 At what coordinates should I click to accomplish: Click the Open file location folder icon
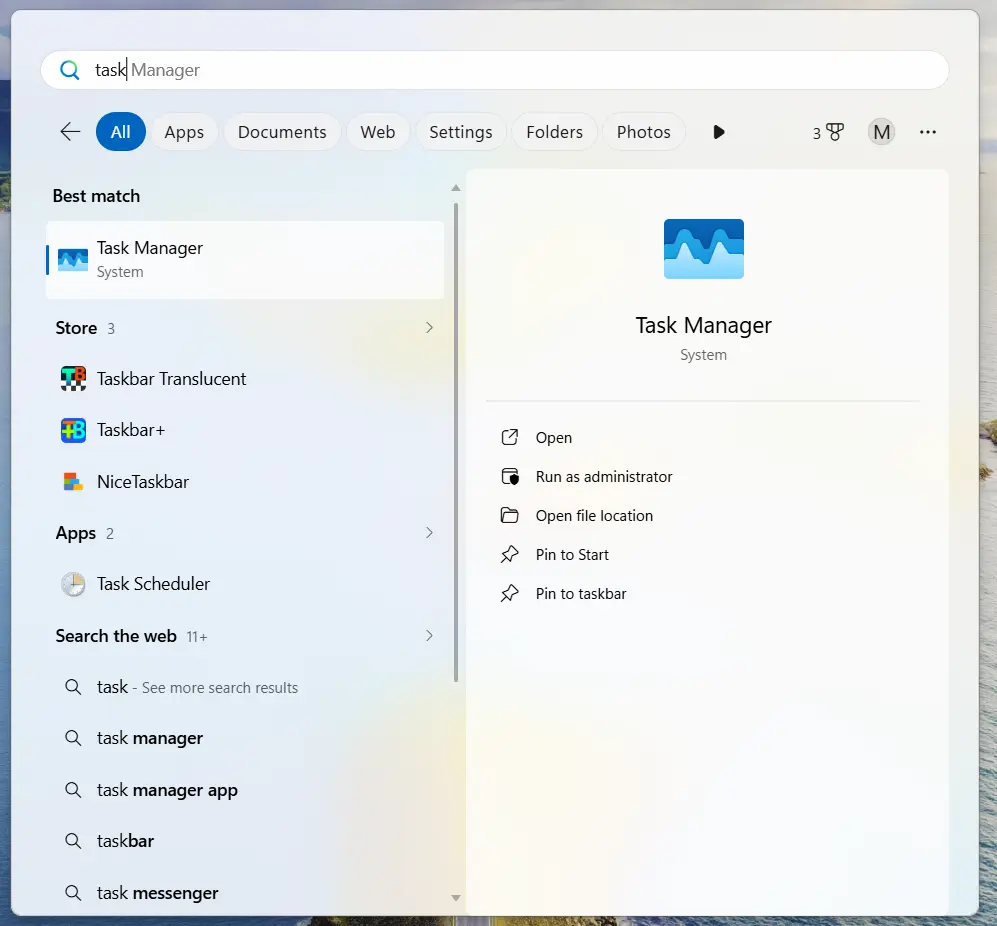pos(509,515)
